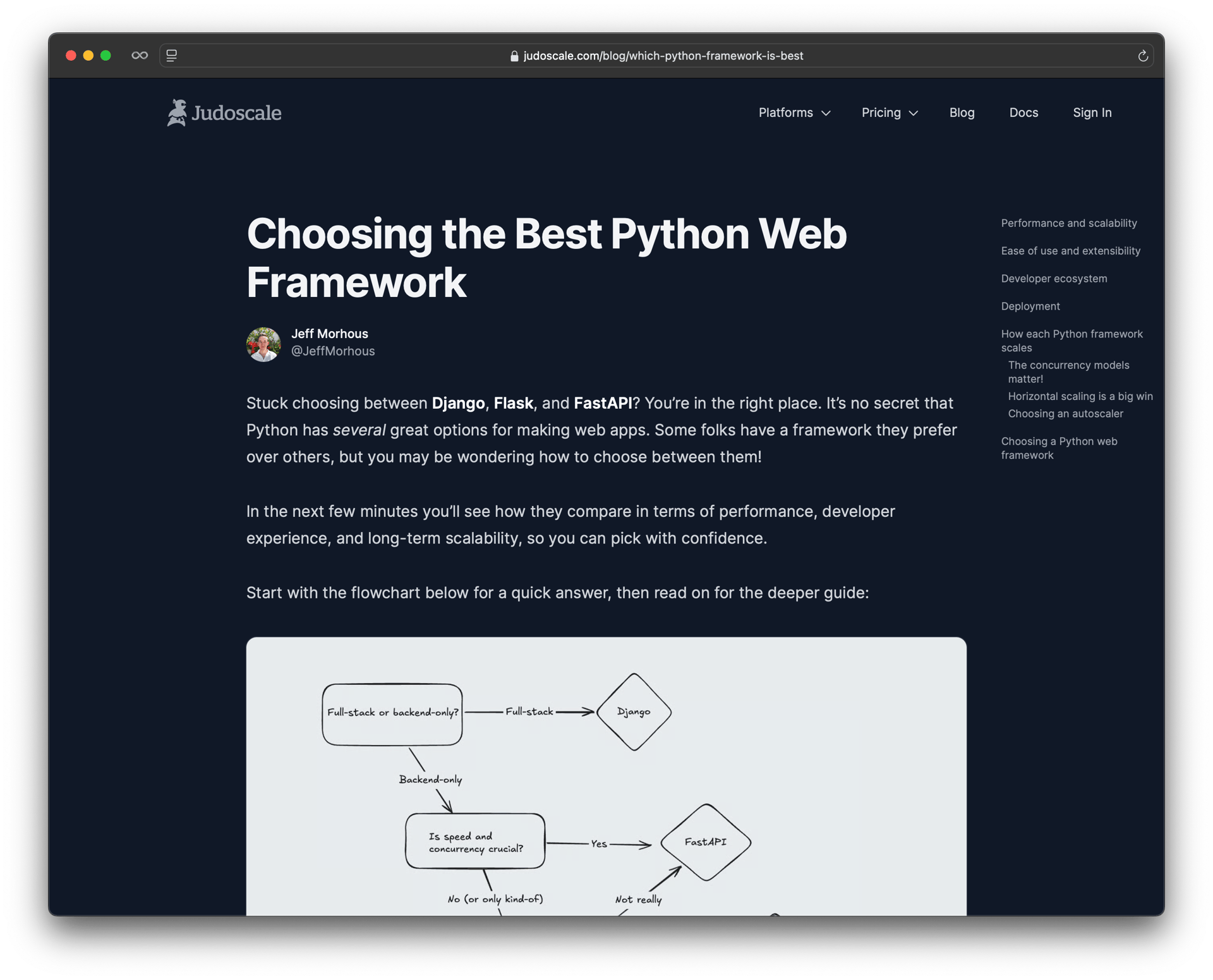
Task: Open the @JeffMorhous handle link
Action: tap(332, 351)
